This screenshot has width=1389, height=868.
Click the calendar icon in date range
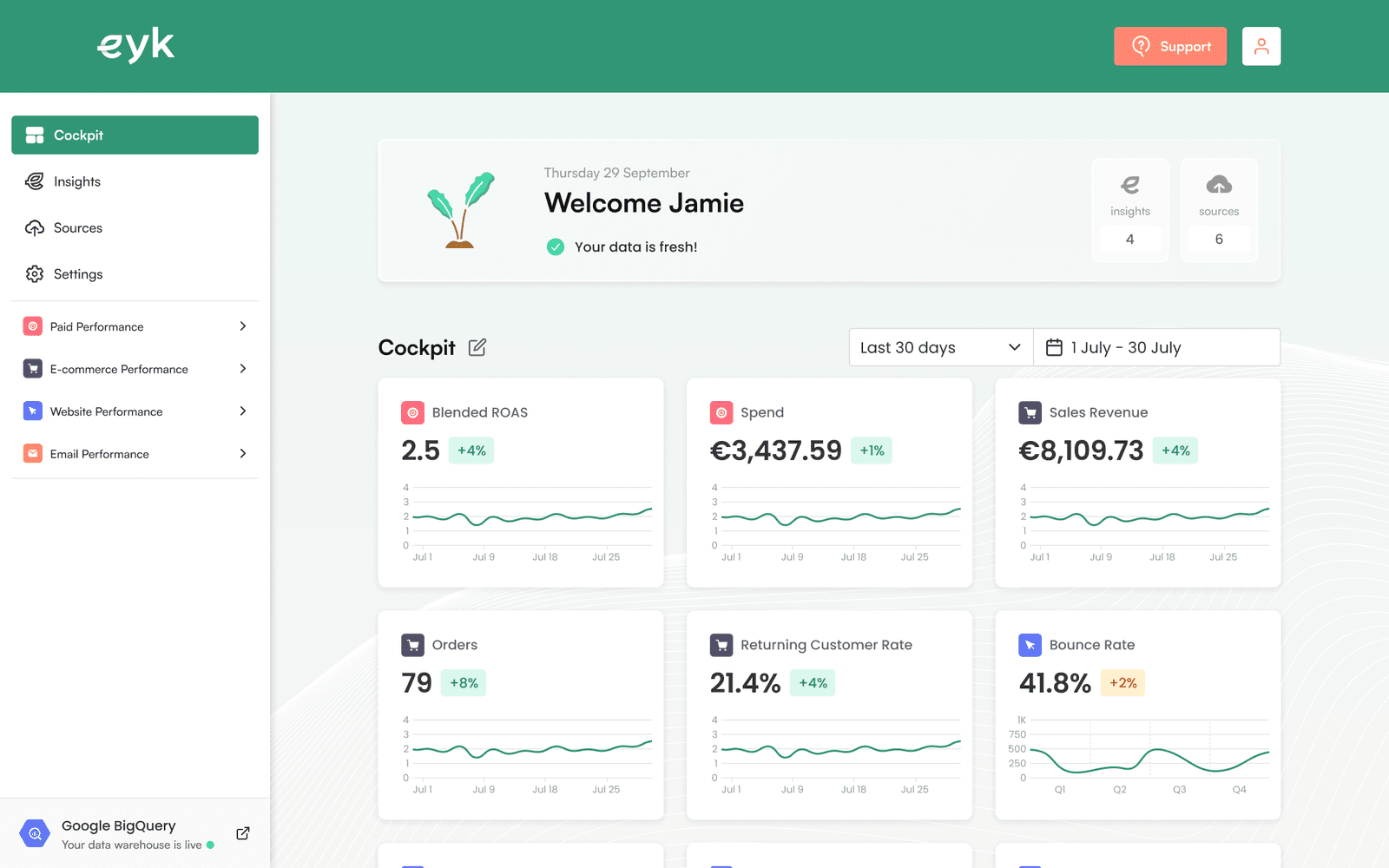tap(1054, 347)
